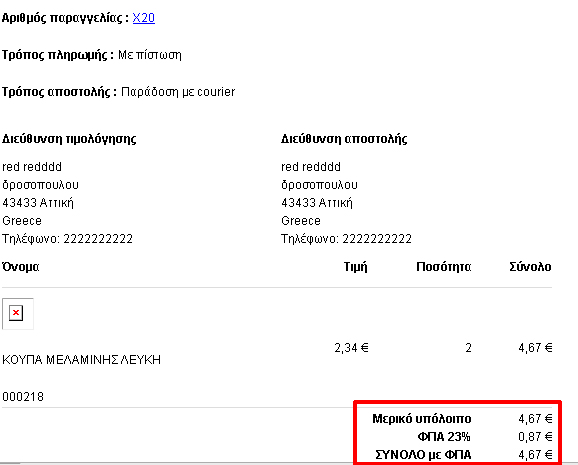Screen dimensions: 578x465
Task: Click 'δροσοπουλου' in shipping address
Action: point(319,185)
